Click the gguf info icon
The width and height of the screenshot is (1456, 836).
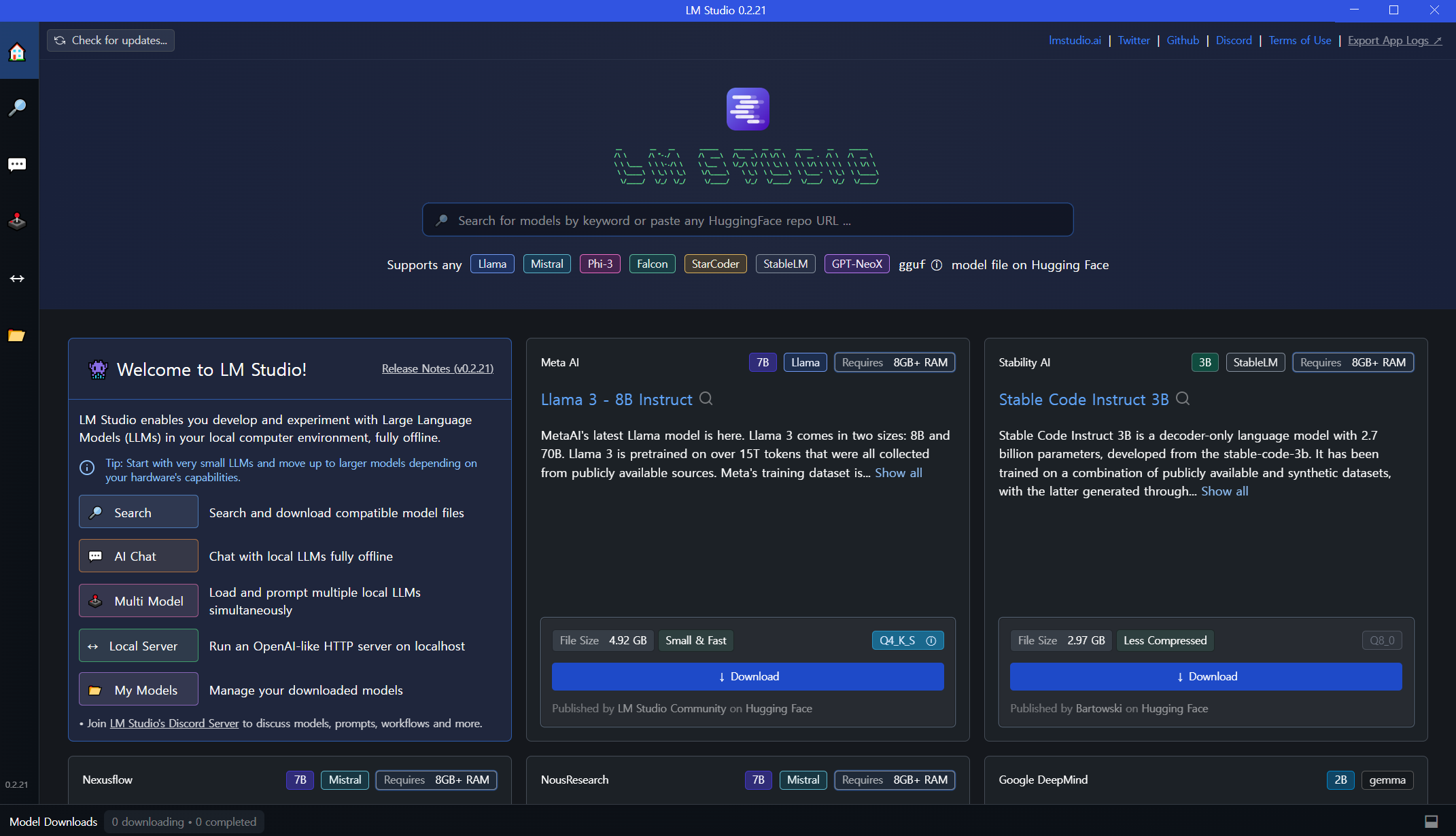[x=936, y=265]
